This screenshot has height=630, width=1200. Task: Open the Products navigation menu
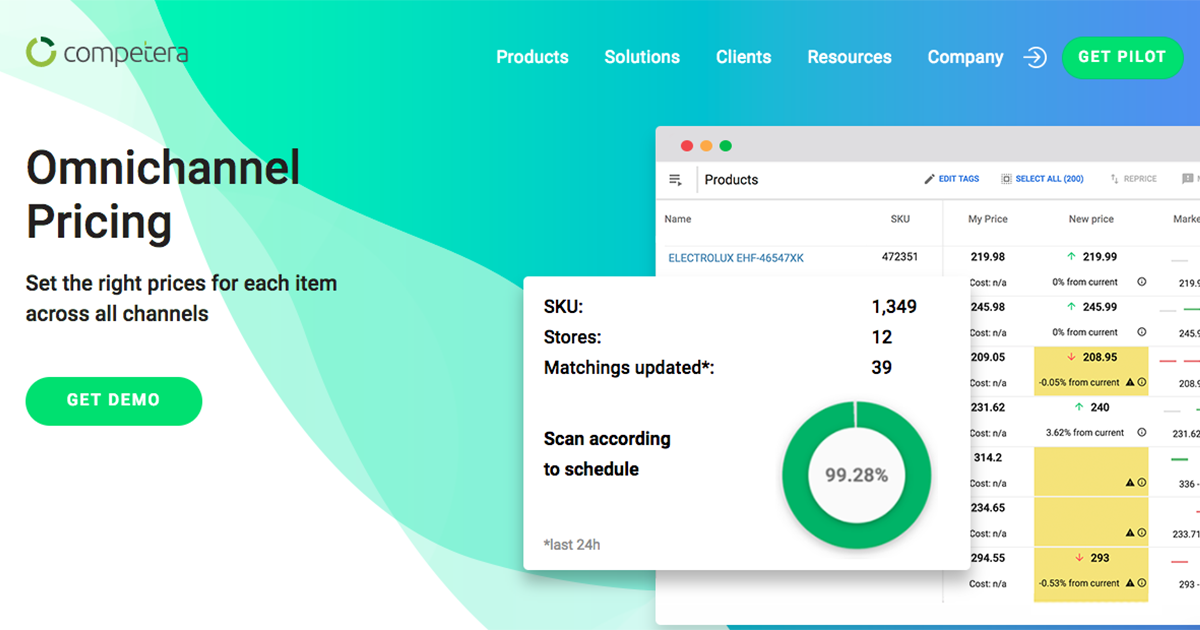coord(532,57)
